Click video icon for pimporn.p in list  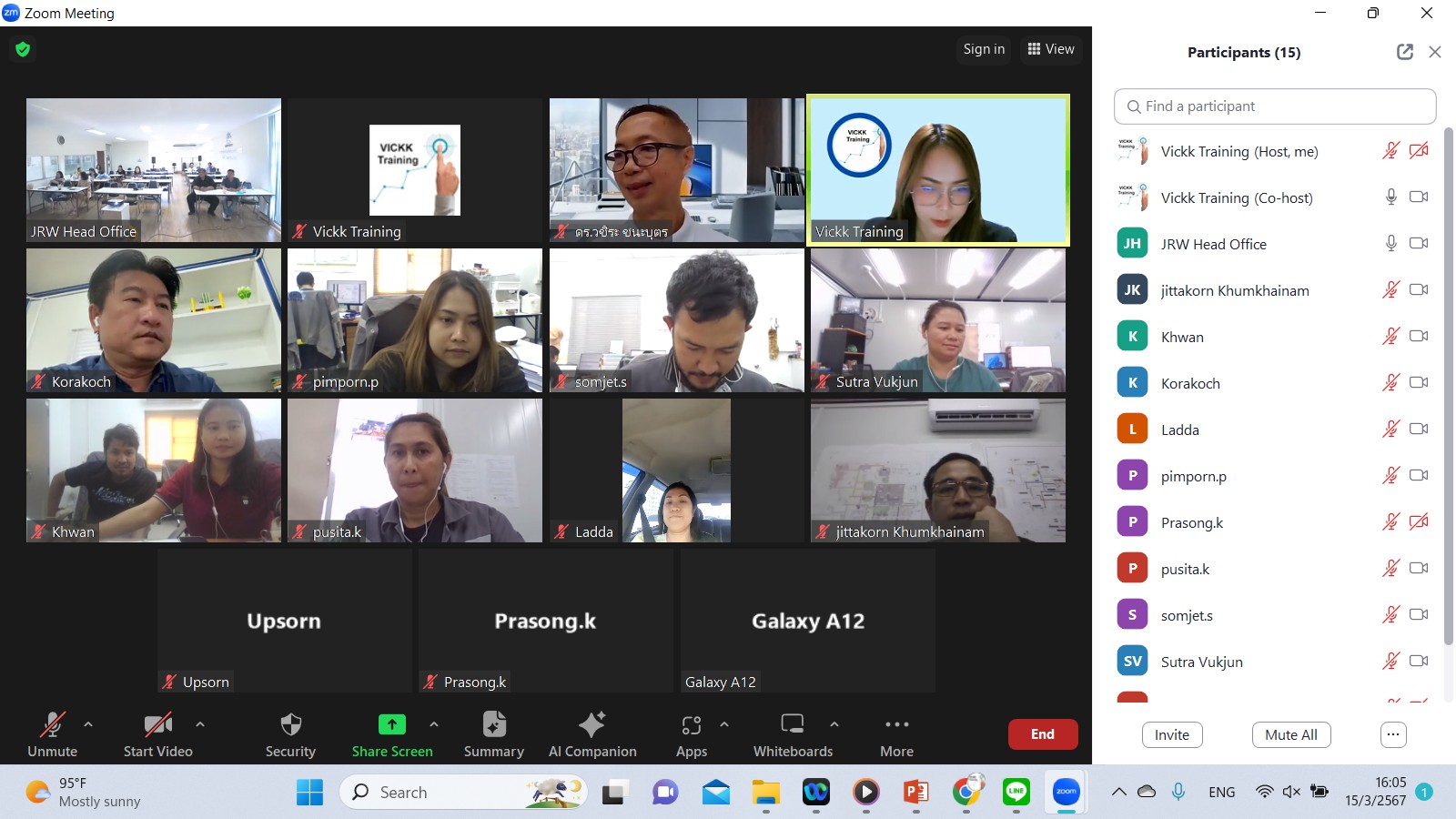point(1419,476)
